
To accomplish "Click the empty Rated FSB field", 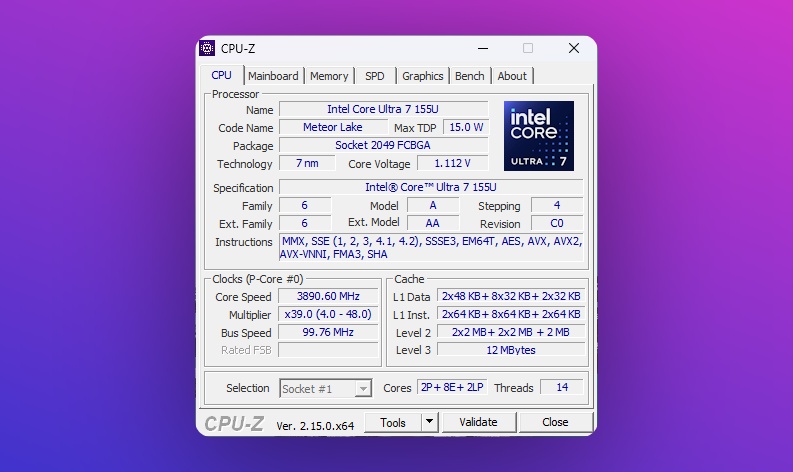I will click(x=328, y=350).
